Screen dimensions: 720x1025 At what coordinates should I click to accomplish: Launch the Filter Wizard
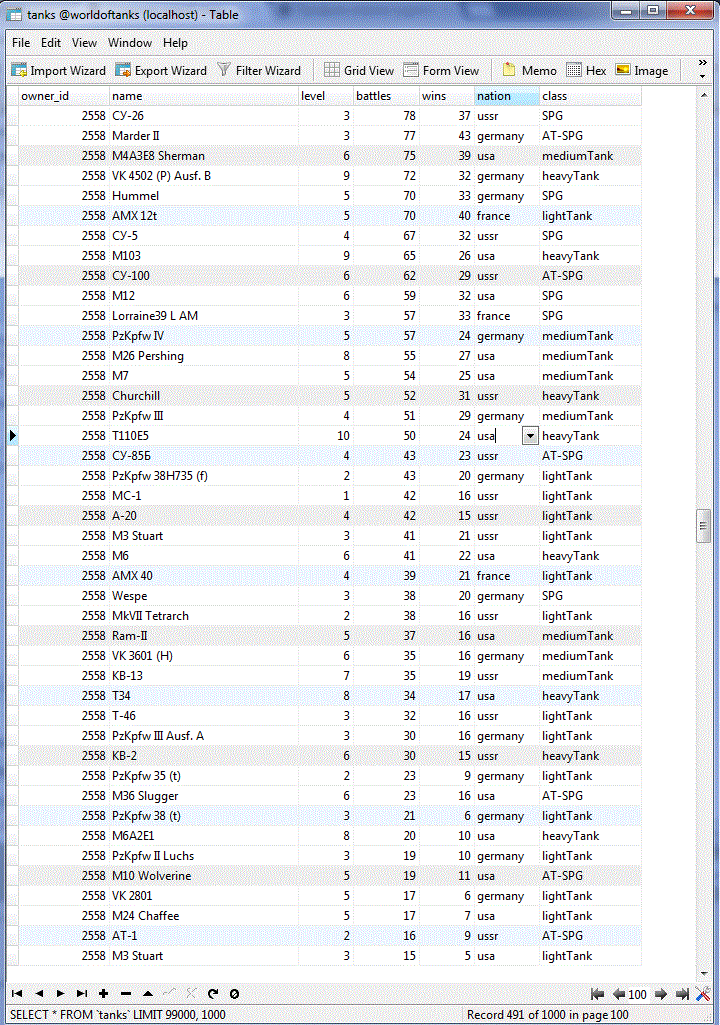coord(259,70)
